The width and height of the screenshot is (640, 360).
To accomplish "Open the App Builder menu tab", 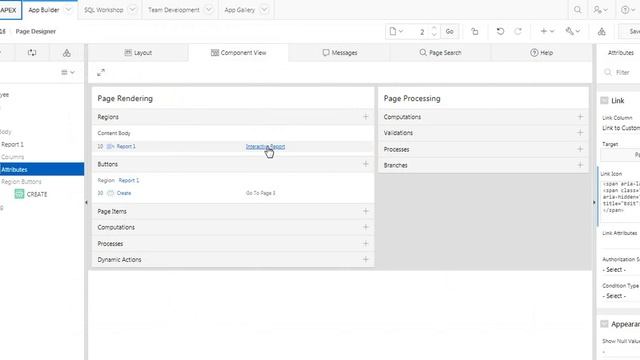I will [x=44, y=10].
